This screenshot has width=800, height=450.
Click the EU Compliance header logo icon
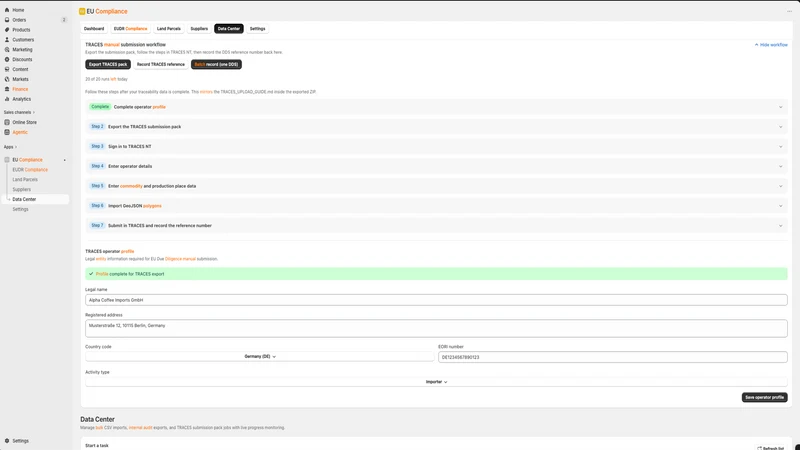point(82,11)
